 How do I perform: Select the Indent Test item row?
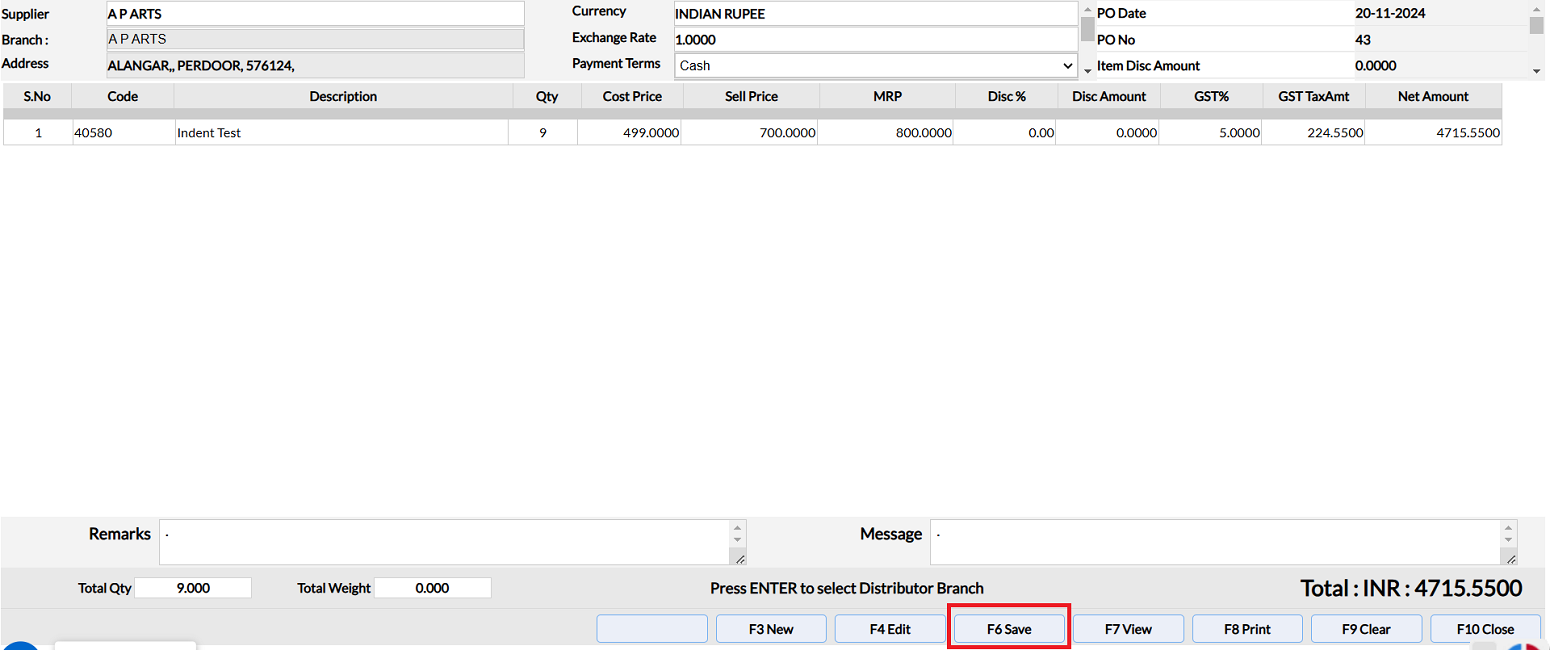[x=752, y=132]
